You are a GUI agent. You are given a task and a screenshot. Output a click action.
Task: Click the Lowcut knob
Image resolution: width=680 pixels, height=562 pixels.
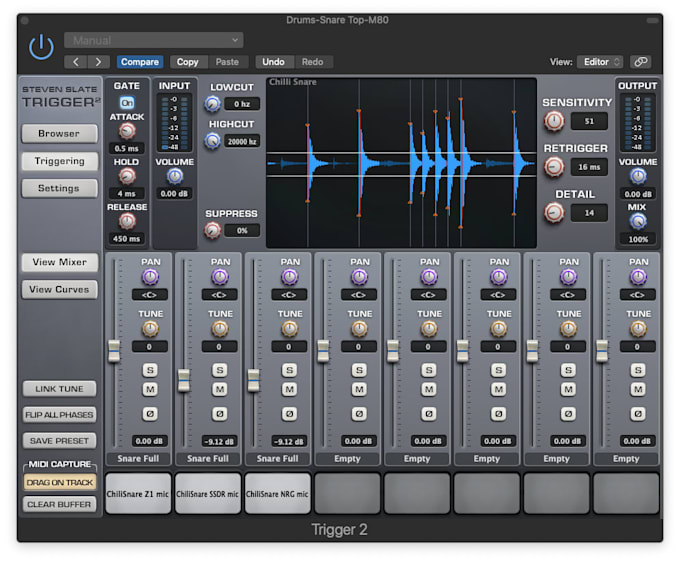click(212, 104)
